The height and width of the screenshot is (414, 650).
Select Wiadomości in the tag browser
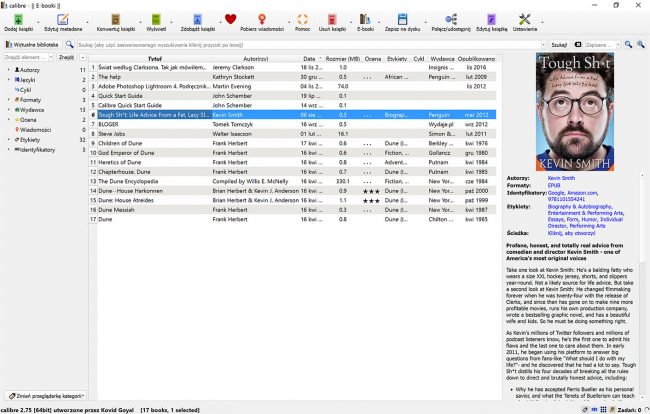tap(35, 130)
